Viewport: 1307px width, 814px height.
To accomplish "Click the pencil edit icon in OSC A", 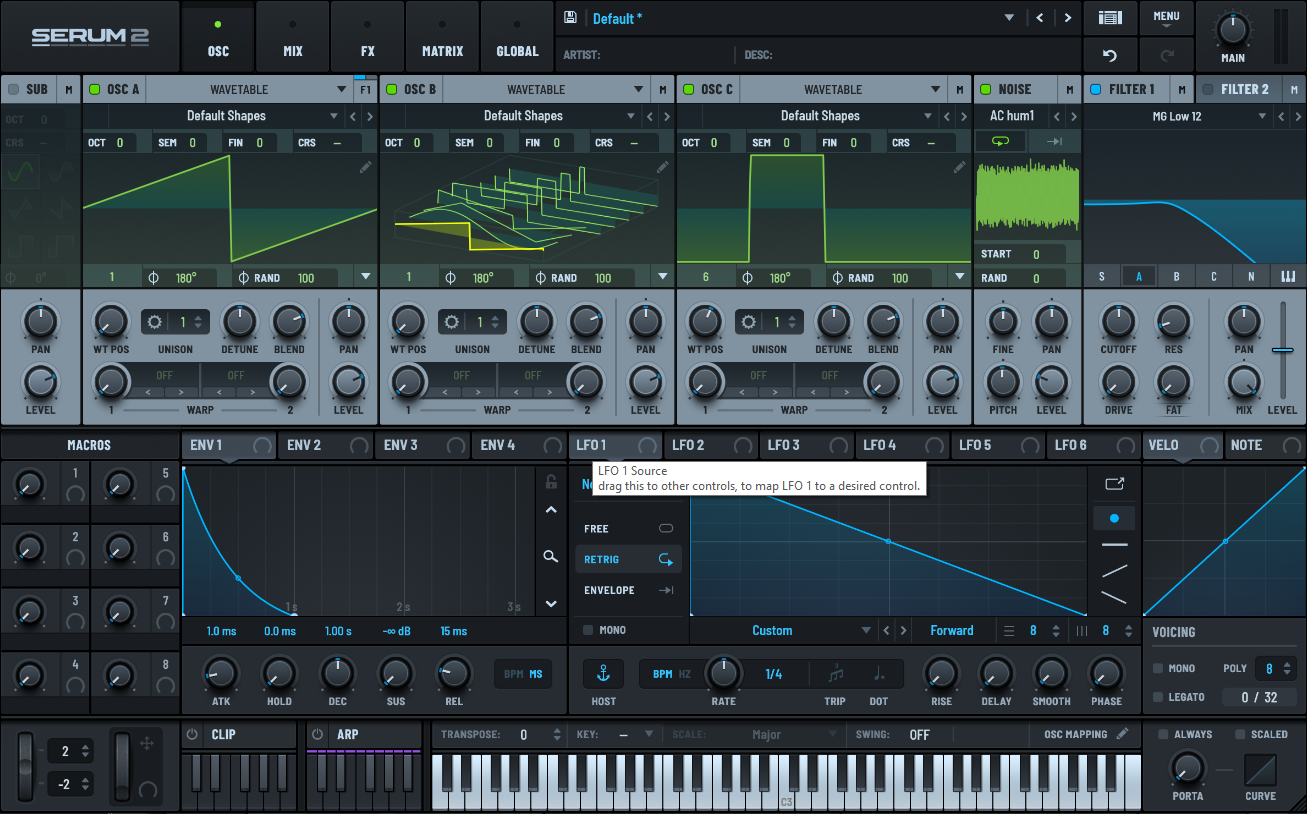I will pos(366,167).
